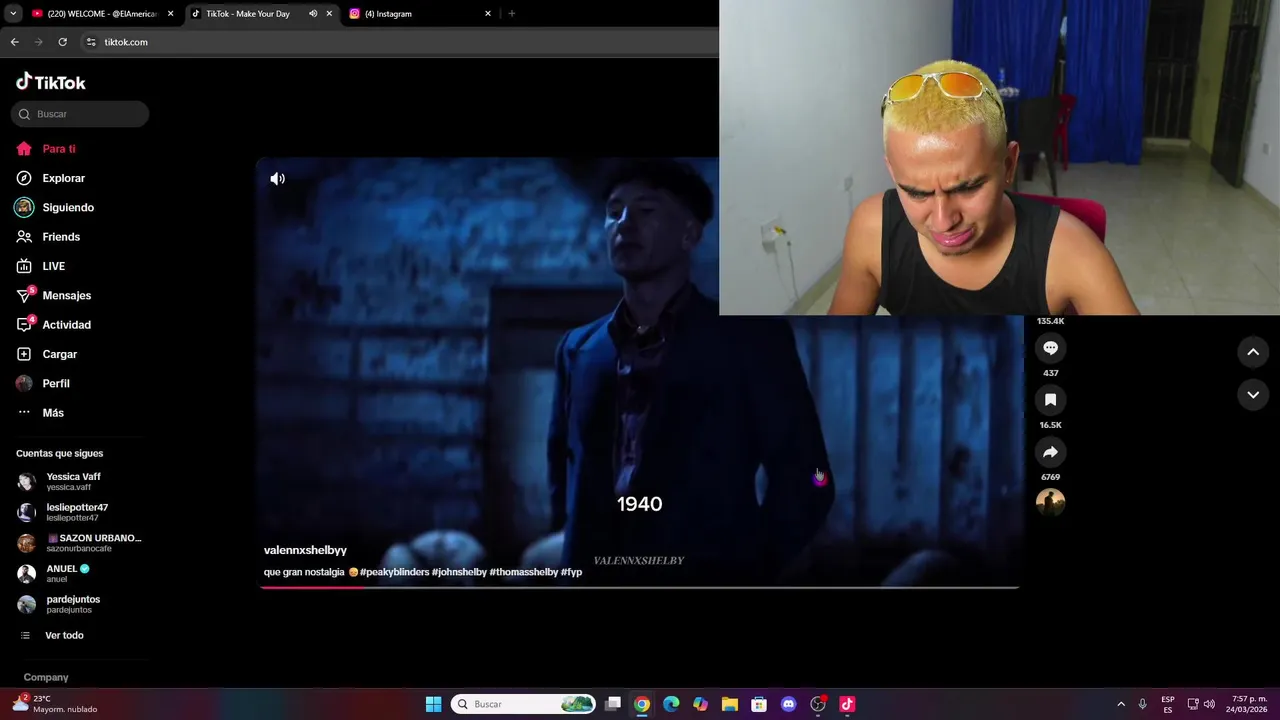Viewport: 1280px width, 720px height.
Task: Open the volume tray control
Action: [x=1210, y=704]
